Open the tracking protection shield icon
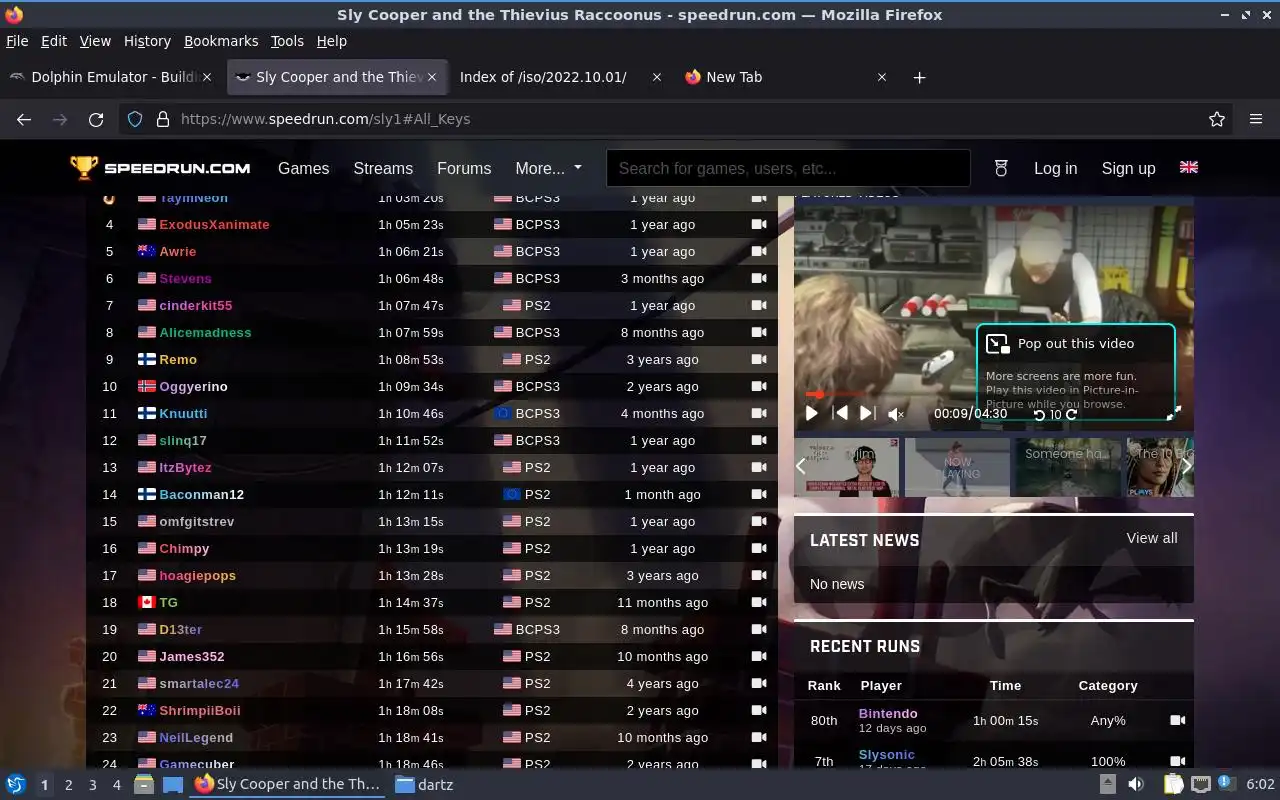 point(135,119)
